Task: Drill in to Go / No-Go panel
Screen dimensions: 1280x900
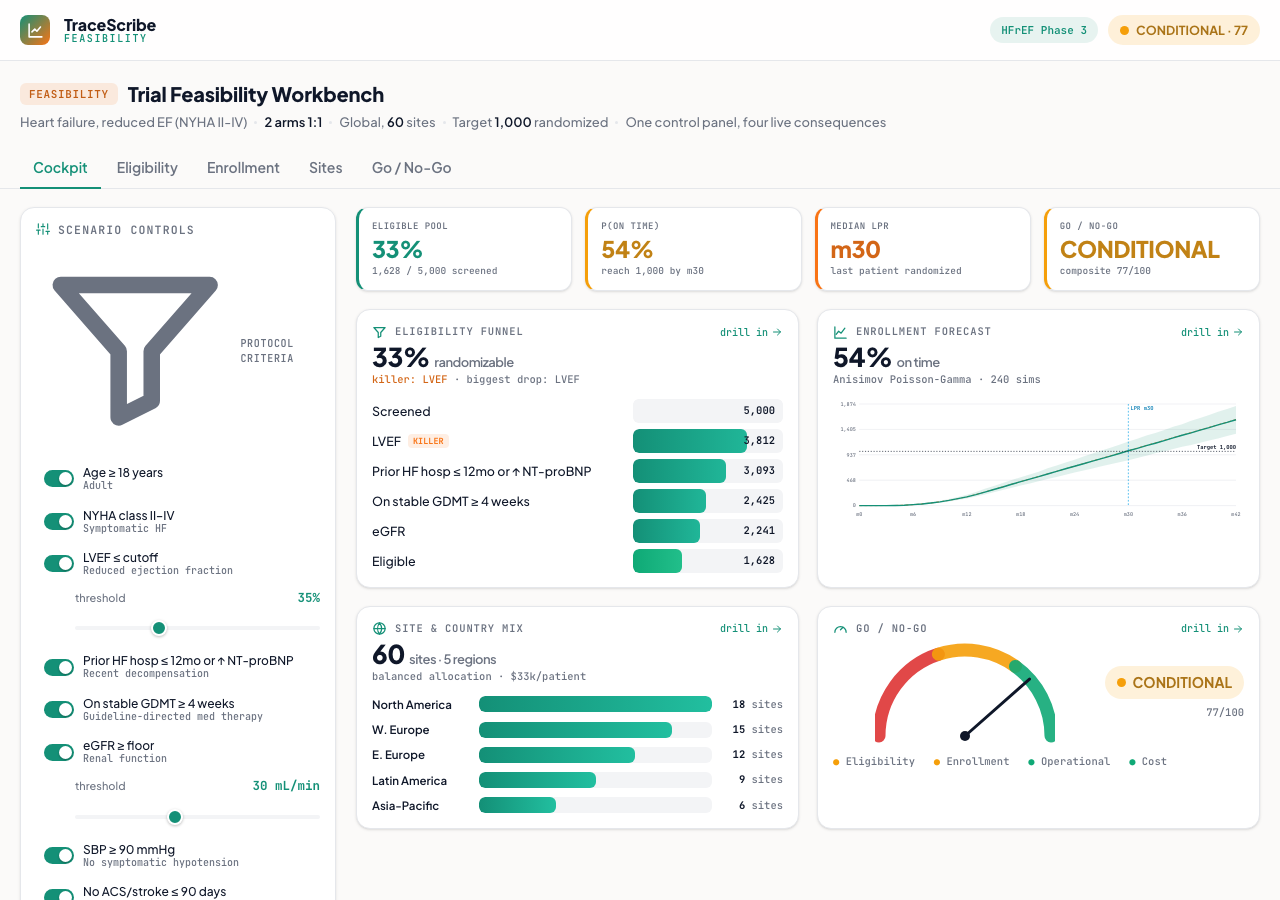Action: [x=1212, y=629]
